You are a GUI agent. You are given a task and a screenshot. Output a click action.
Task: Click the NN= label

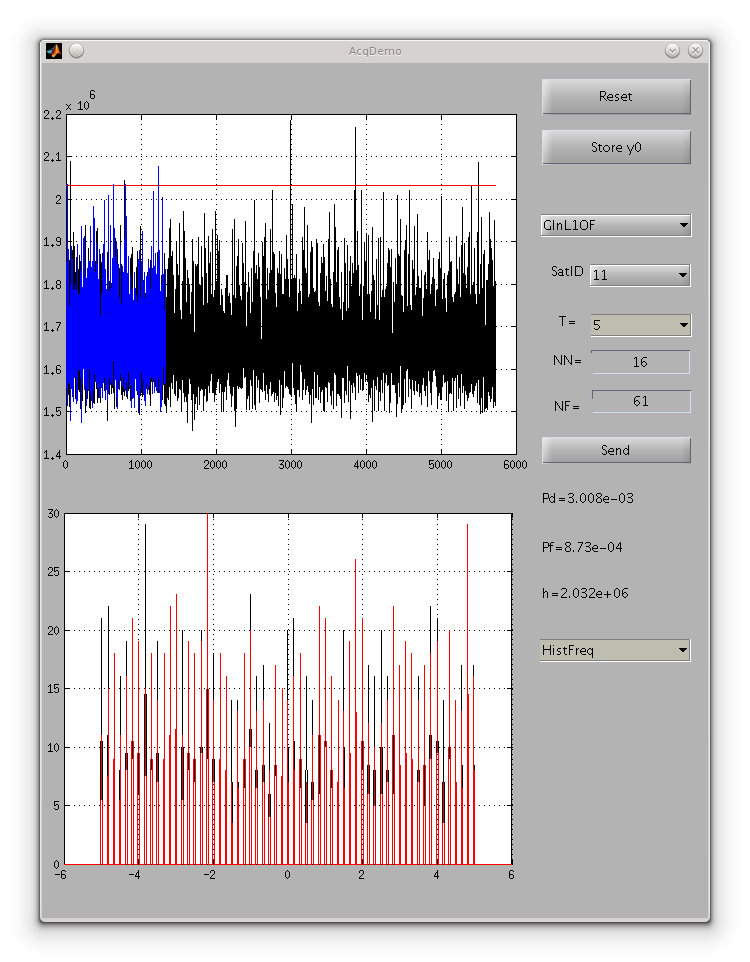click(566, 361)
